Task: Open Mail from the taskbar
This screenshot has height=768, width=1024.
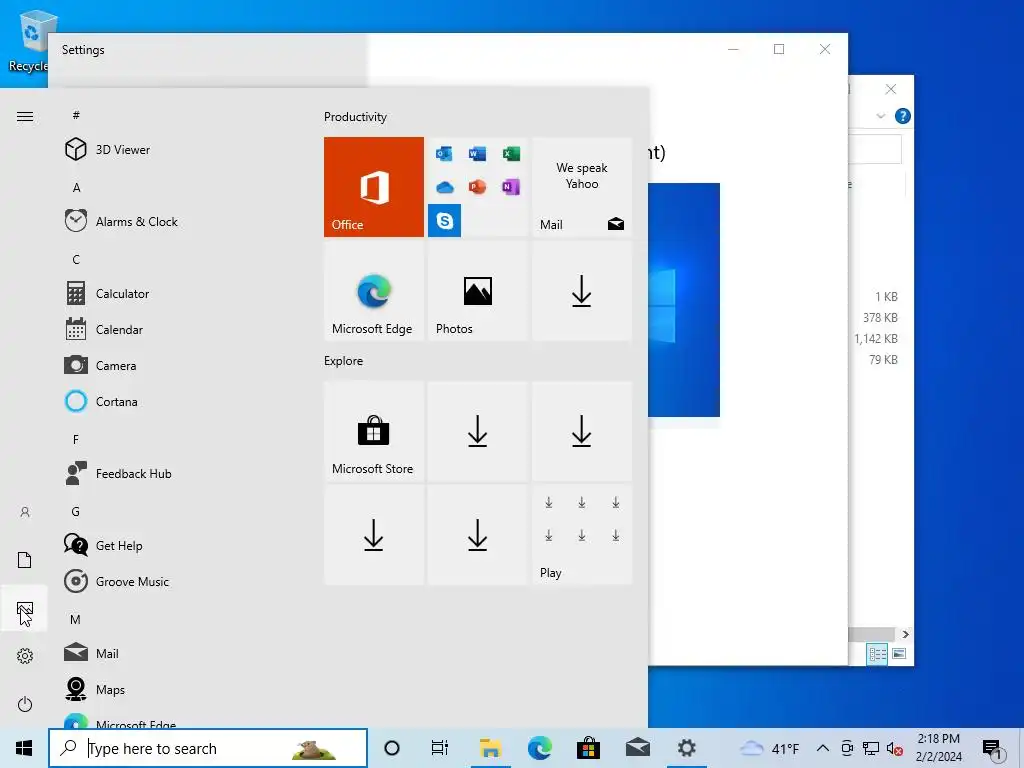Action: (x=637, y=748)
